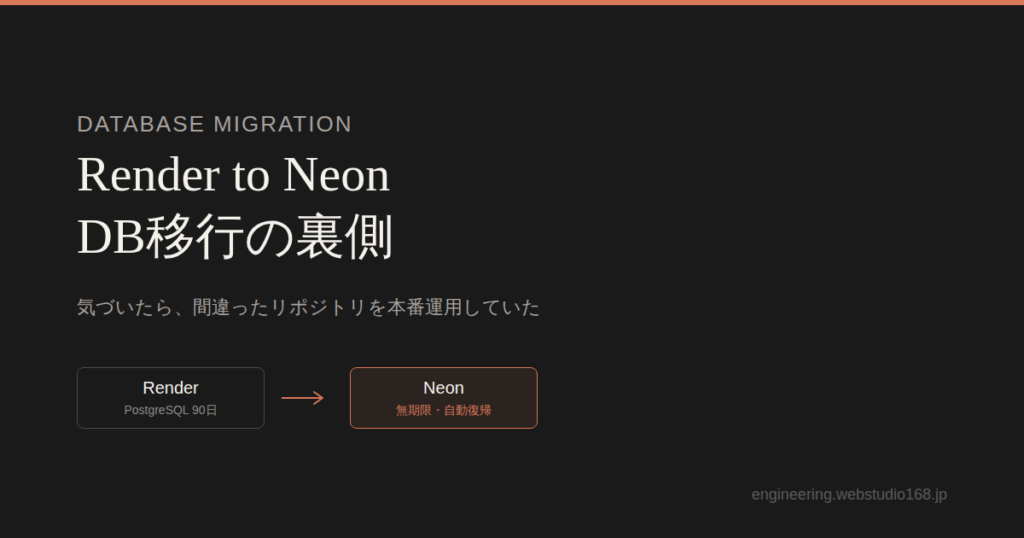
Task: Click the 'DB移行の裏側' title line
Action: click(x=235, y=236)
